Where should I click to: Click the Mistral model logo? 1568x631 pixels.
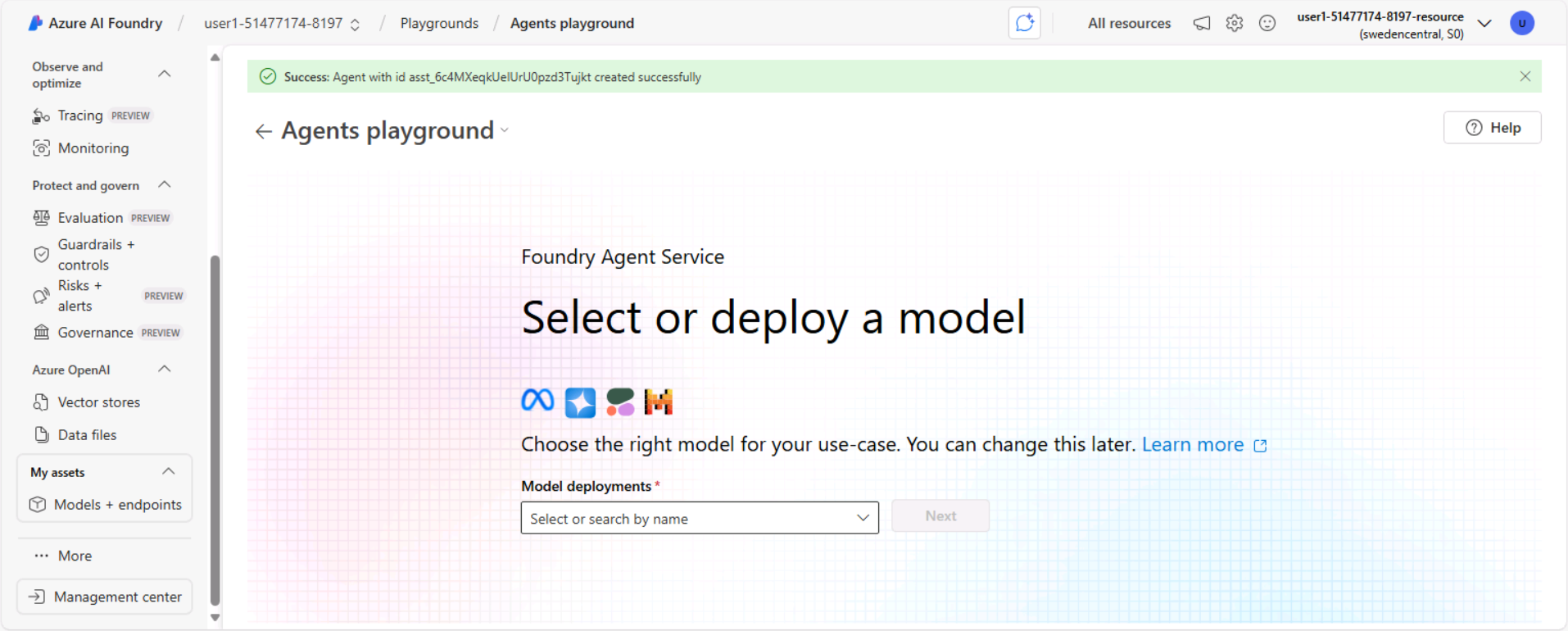tap(659, 402)
